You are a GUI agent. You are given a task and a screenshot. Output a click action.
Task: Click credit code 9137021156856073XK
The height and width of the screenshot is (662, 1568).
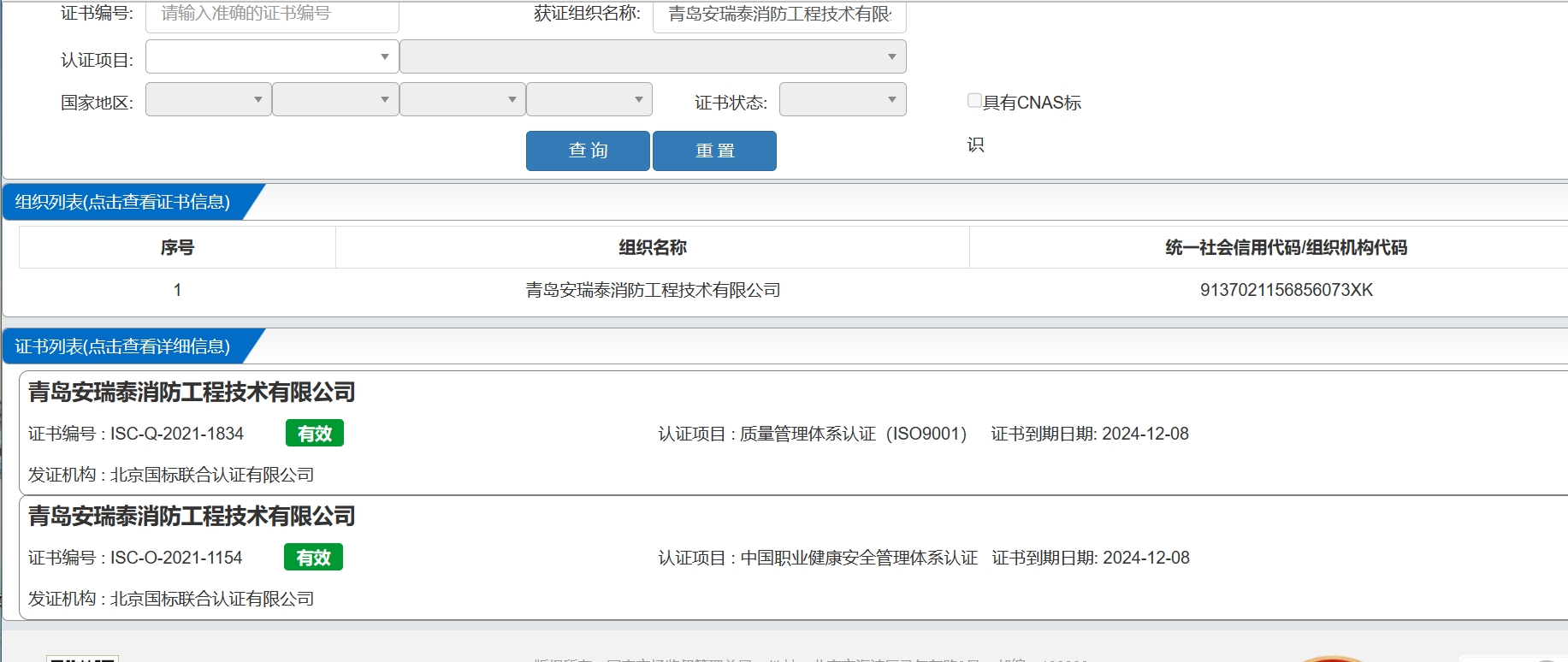point(1286,290)
